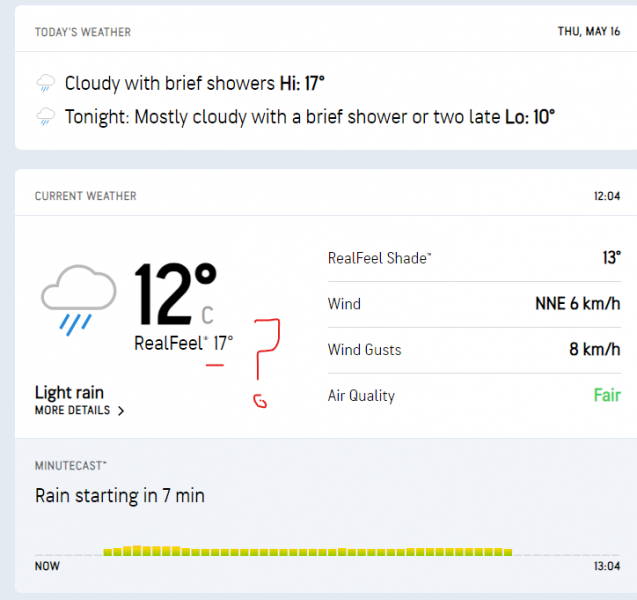Click the TODAY'S WEATHER card header

(x=83, y=32)
